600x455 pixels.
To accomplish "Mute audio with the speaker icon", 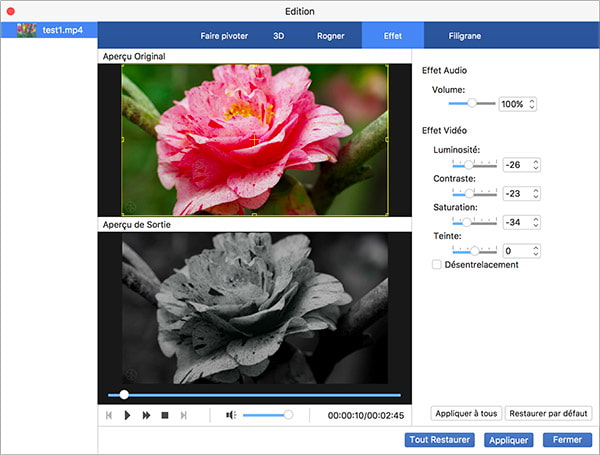I will tap(231, 415).
